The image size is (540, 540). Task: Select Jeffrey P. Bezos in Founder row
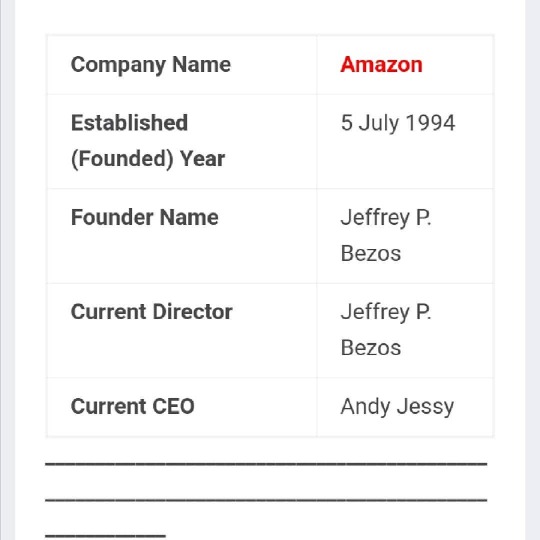(386, 236)
